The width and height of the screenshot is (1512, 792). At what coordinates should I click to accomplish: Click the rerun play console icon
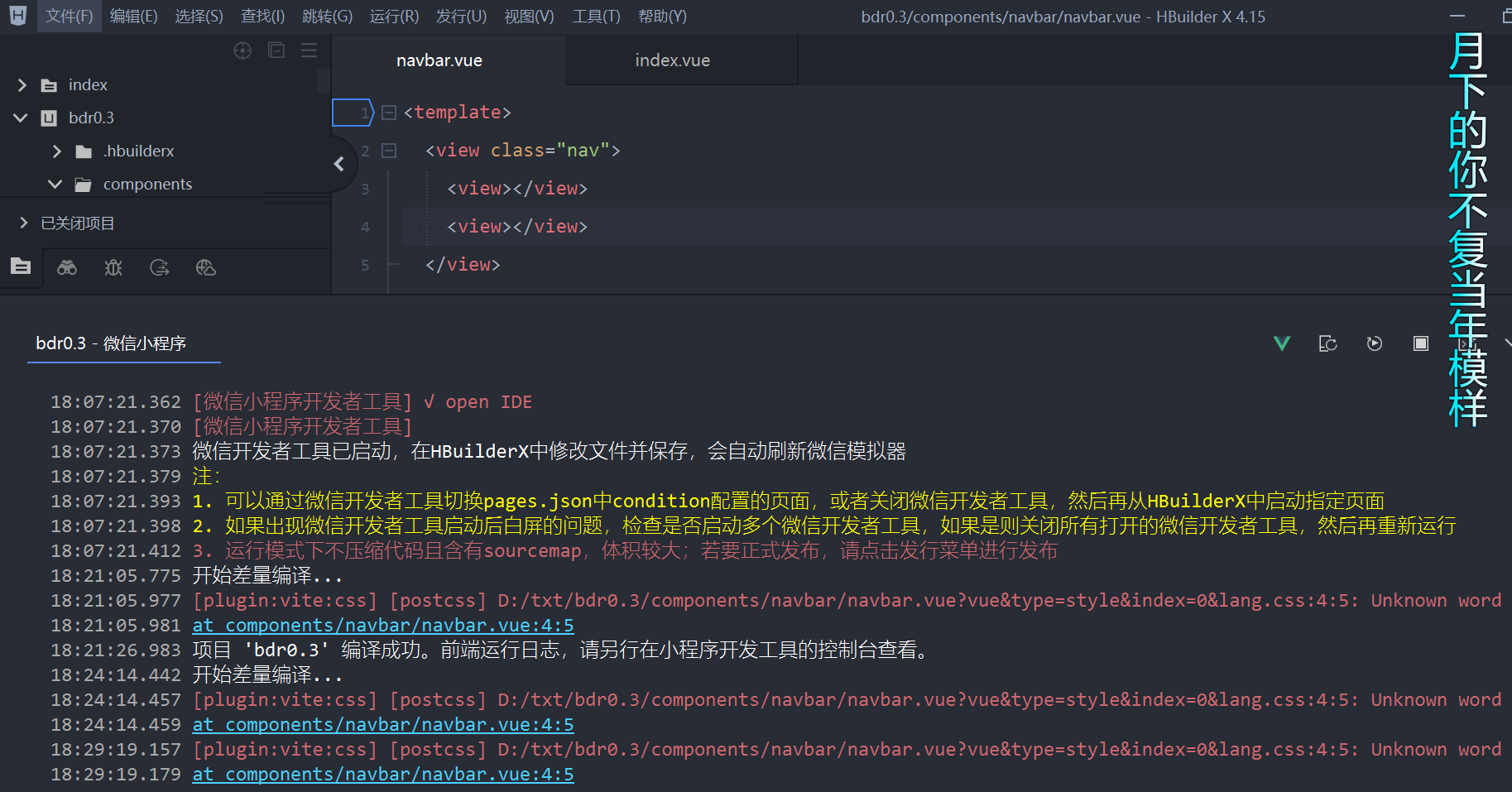click(1375, 343)
